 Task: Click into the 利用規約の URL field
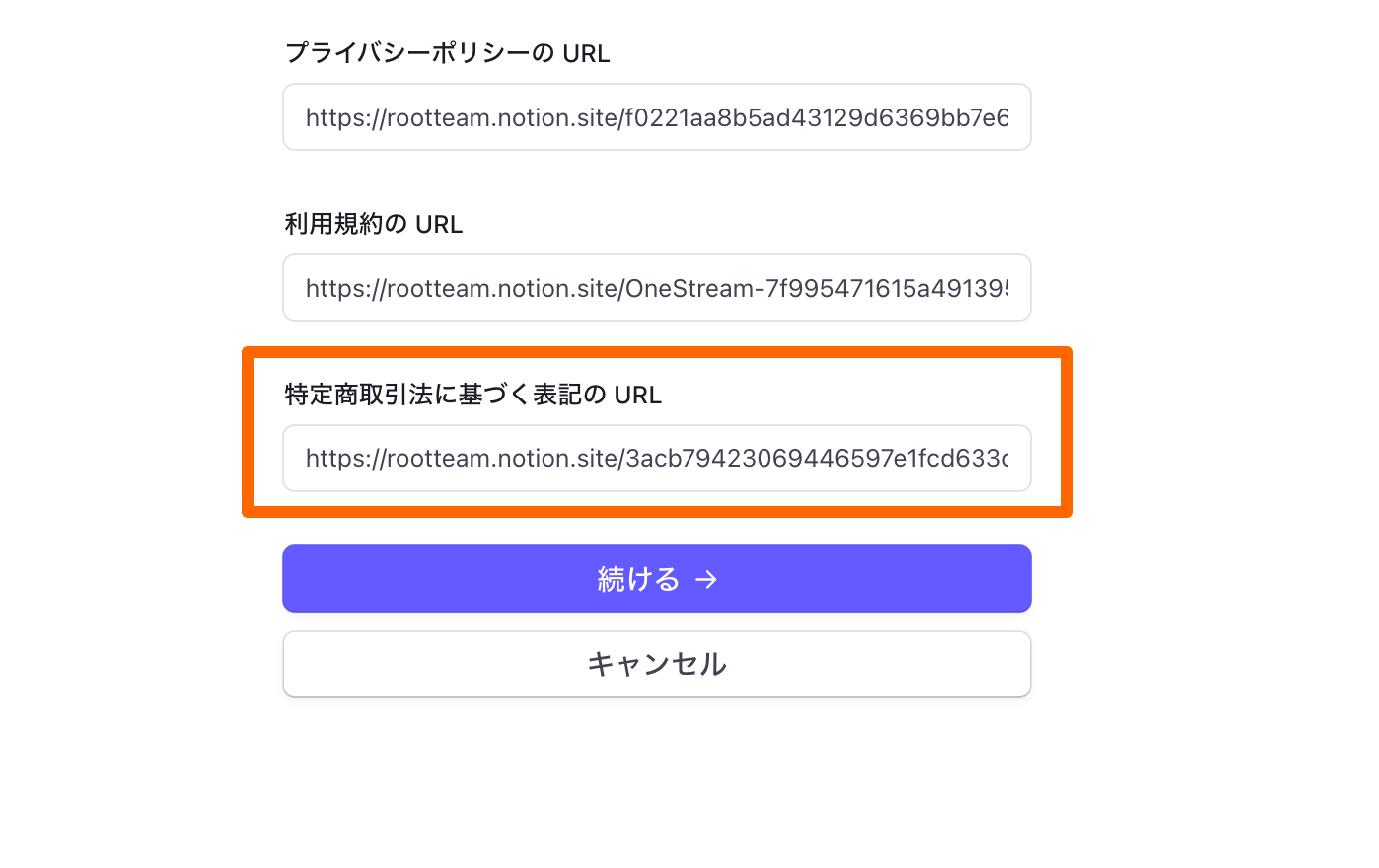pyautogui.click(x=657, y=288)
